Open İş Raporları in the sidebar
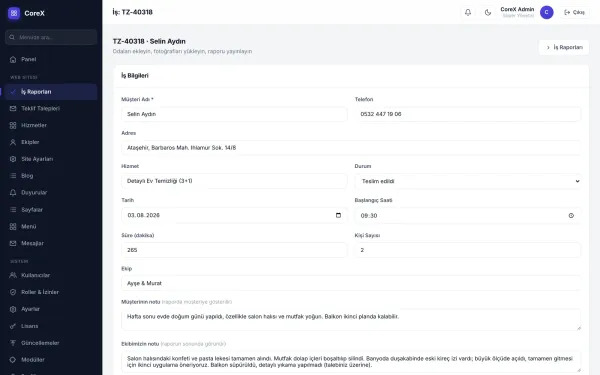The image size is (600, 375). (51, 92)
